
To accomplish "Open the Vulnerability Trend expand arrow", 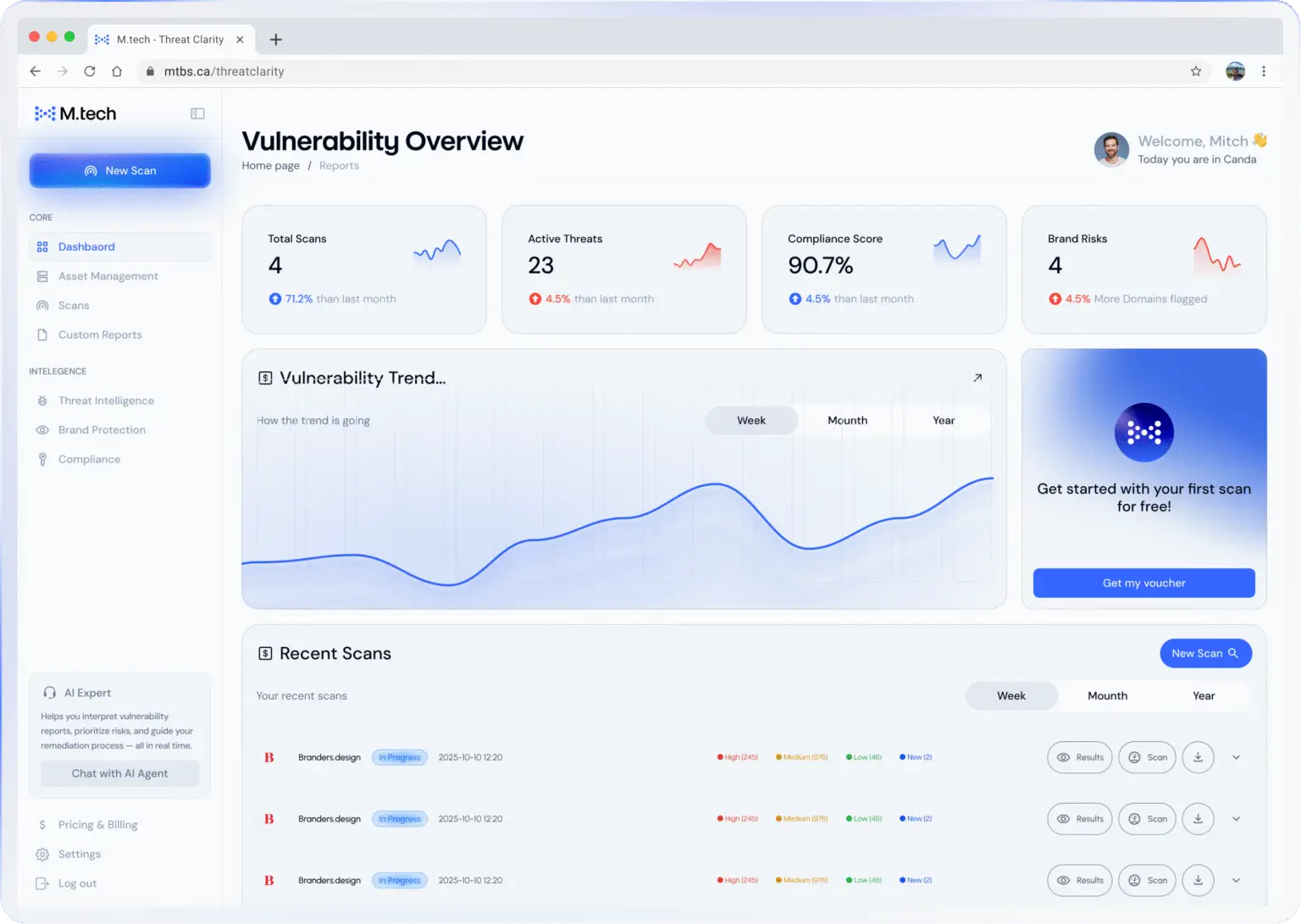I will coord(977,378).
